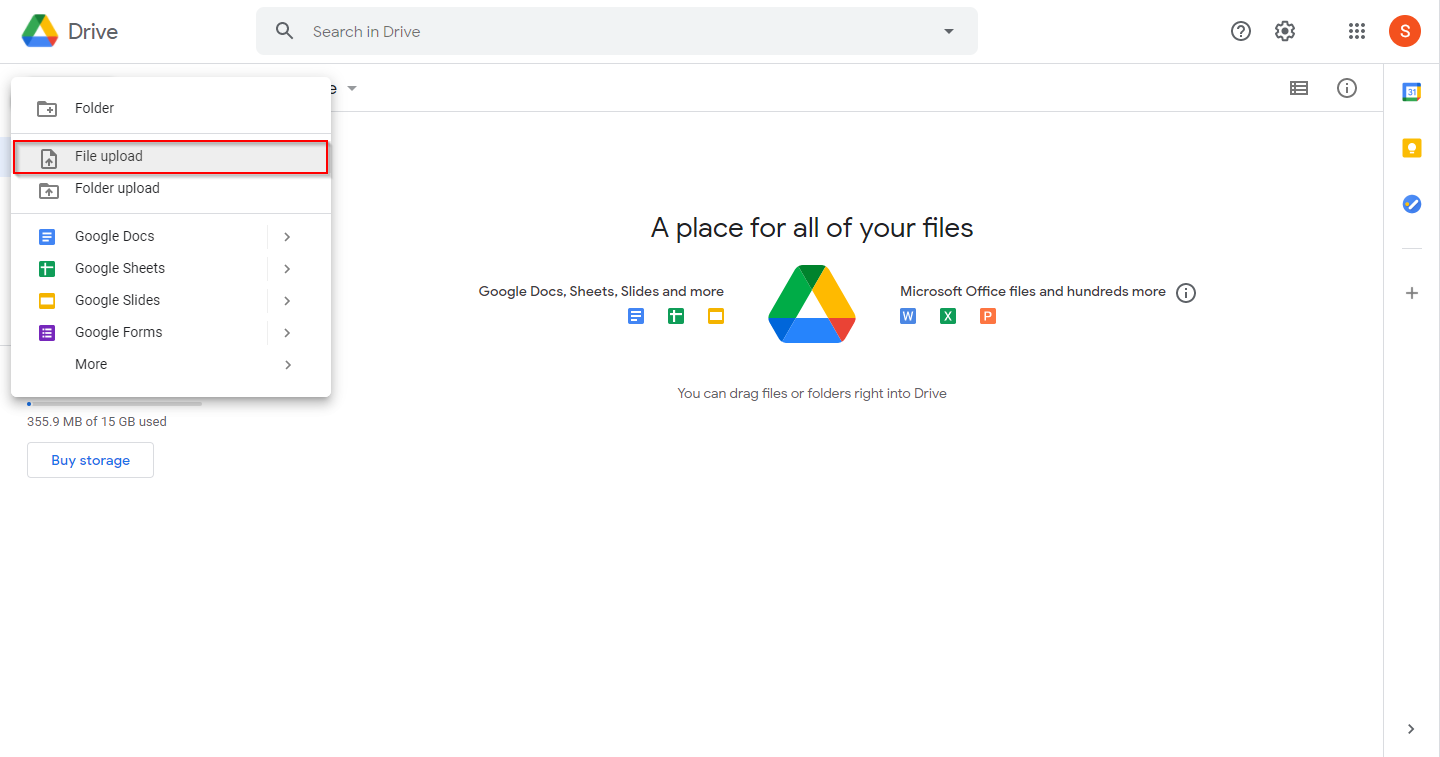Click the blue Docs icon in menu

click(47, 237)
